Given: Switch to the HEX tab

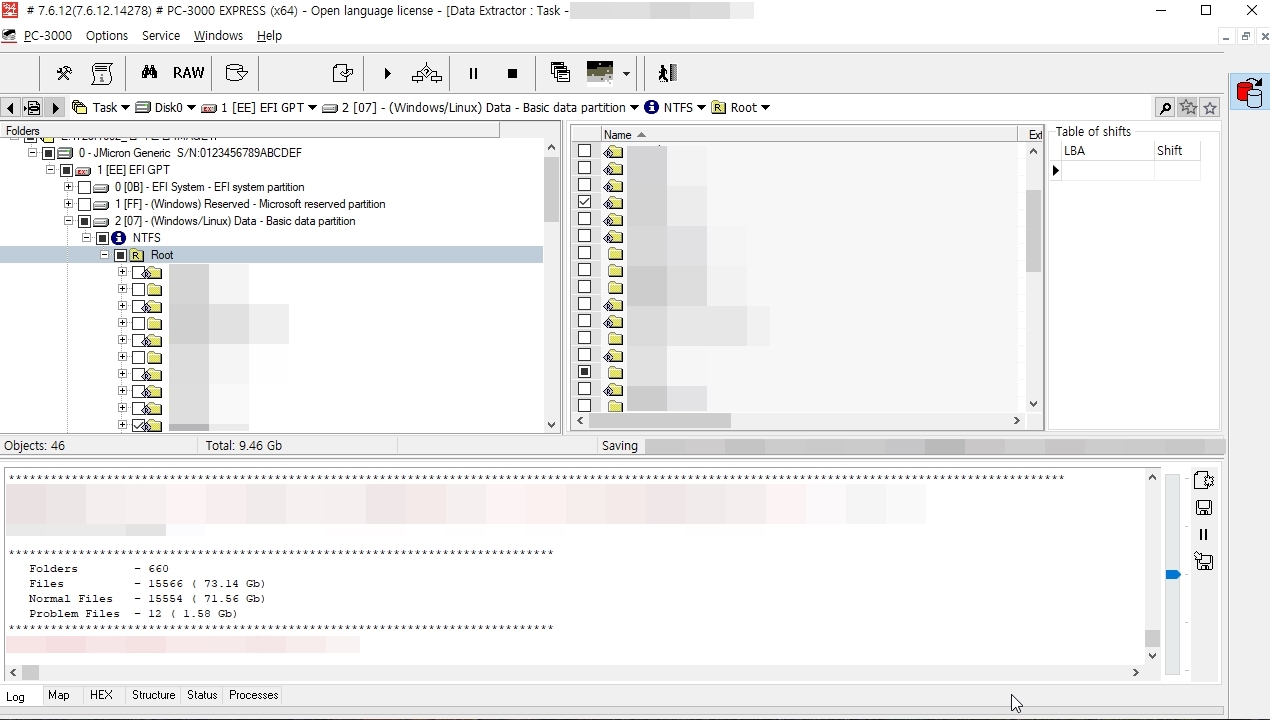Looking at the screenshot, I should point(101,695).
